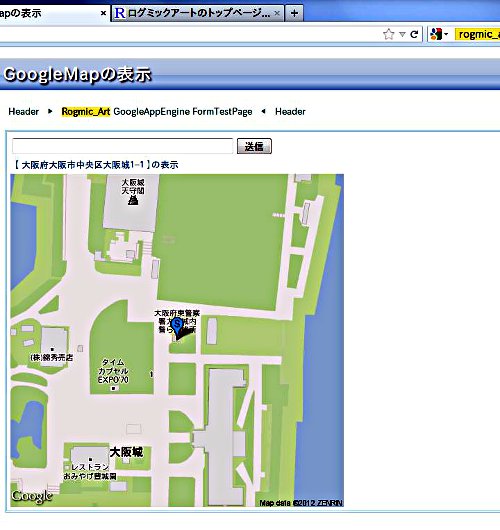Image resolution: width=500 pixels, height=530 pixels.
Task: Click the GoogleMapの表示 page heading
Action: tap(77, 74)
